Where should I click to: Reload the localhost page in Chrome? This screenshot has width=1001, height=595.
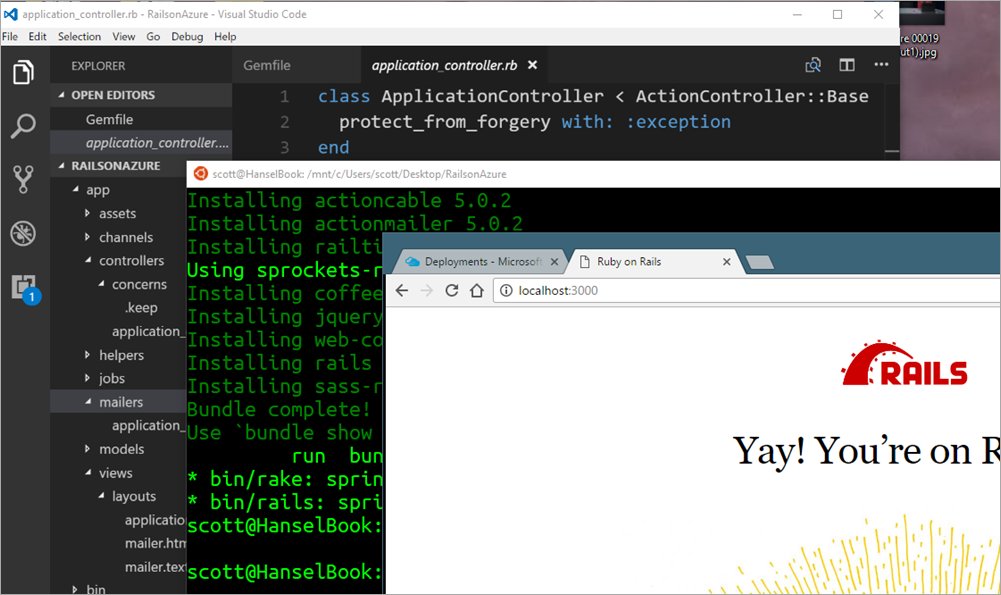click(452, 290)
